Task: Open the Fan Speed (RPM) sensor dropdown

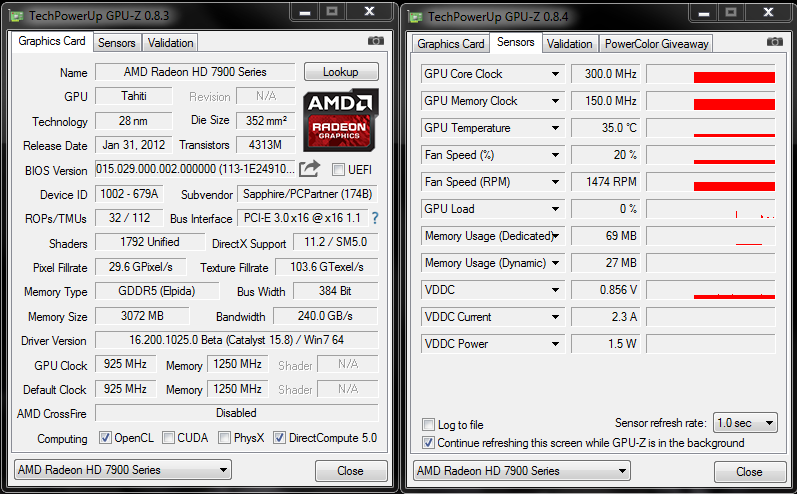Action: coord(556,182)
